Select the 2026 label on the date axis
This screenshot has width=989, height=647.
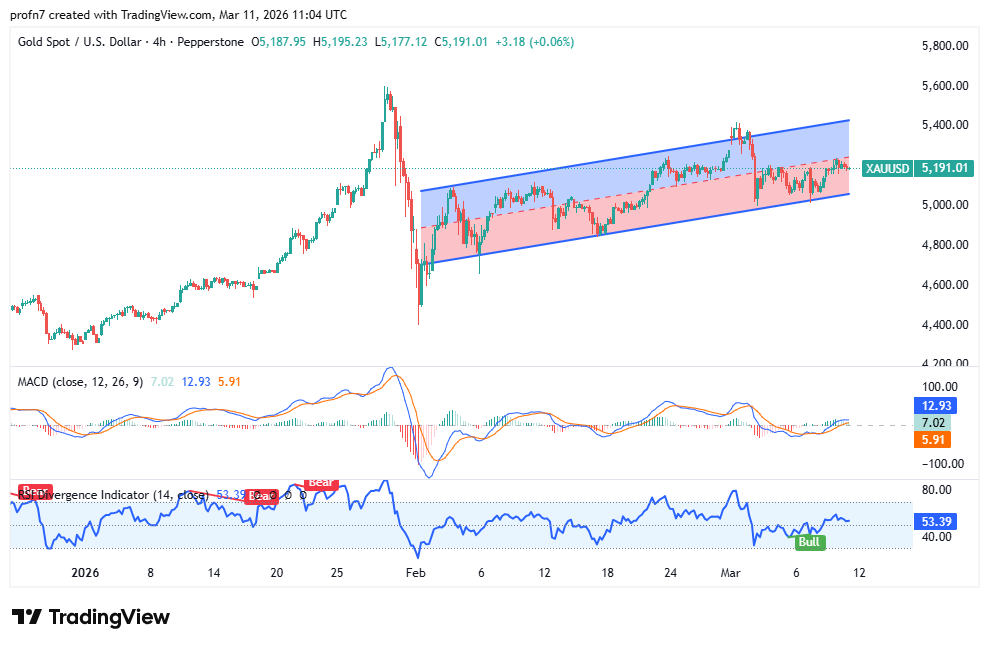coord(83,573)
